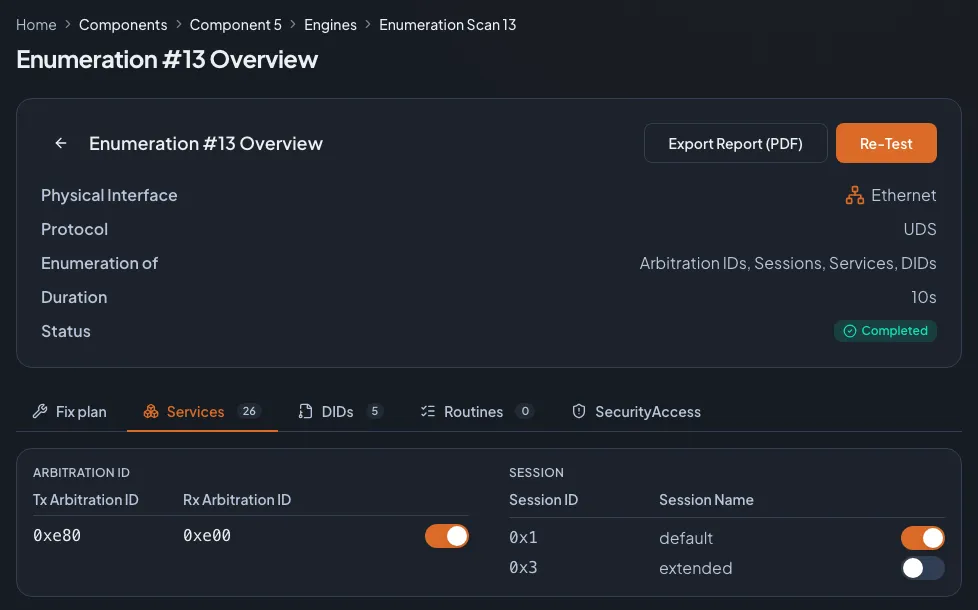Click the UDS protocol value
The width and height of the screenshot is (978, 610).
pyautogui.click(x=920, y=230)
